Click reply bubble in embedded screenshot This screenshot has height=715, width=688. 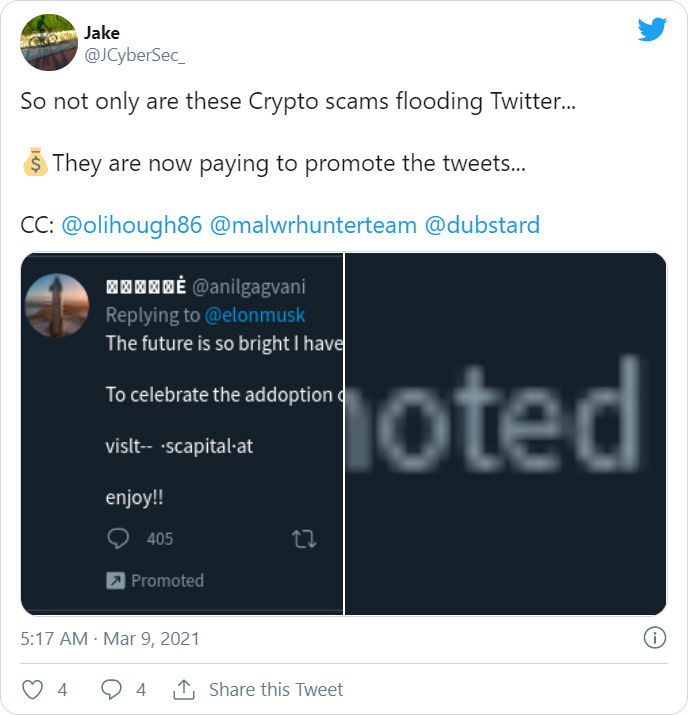119,539
